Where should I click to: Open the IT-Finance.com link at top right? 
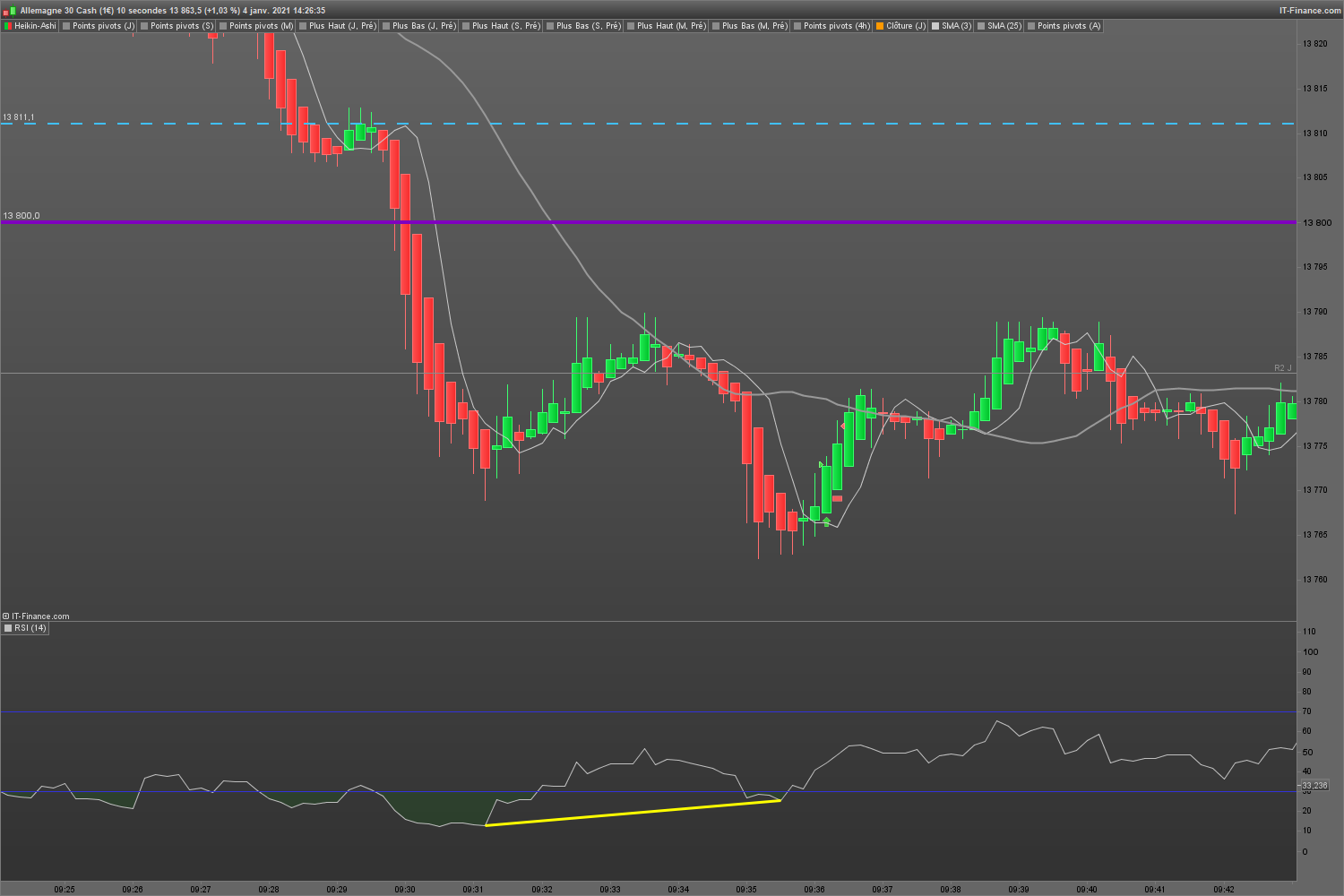[x=1310, y=11]
